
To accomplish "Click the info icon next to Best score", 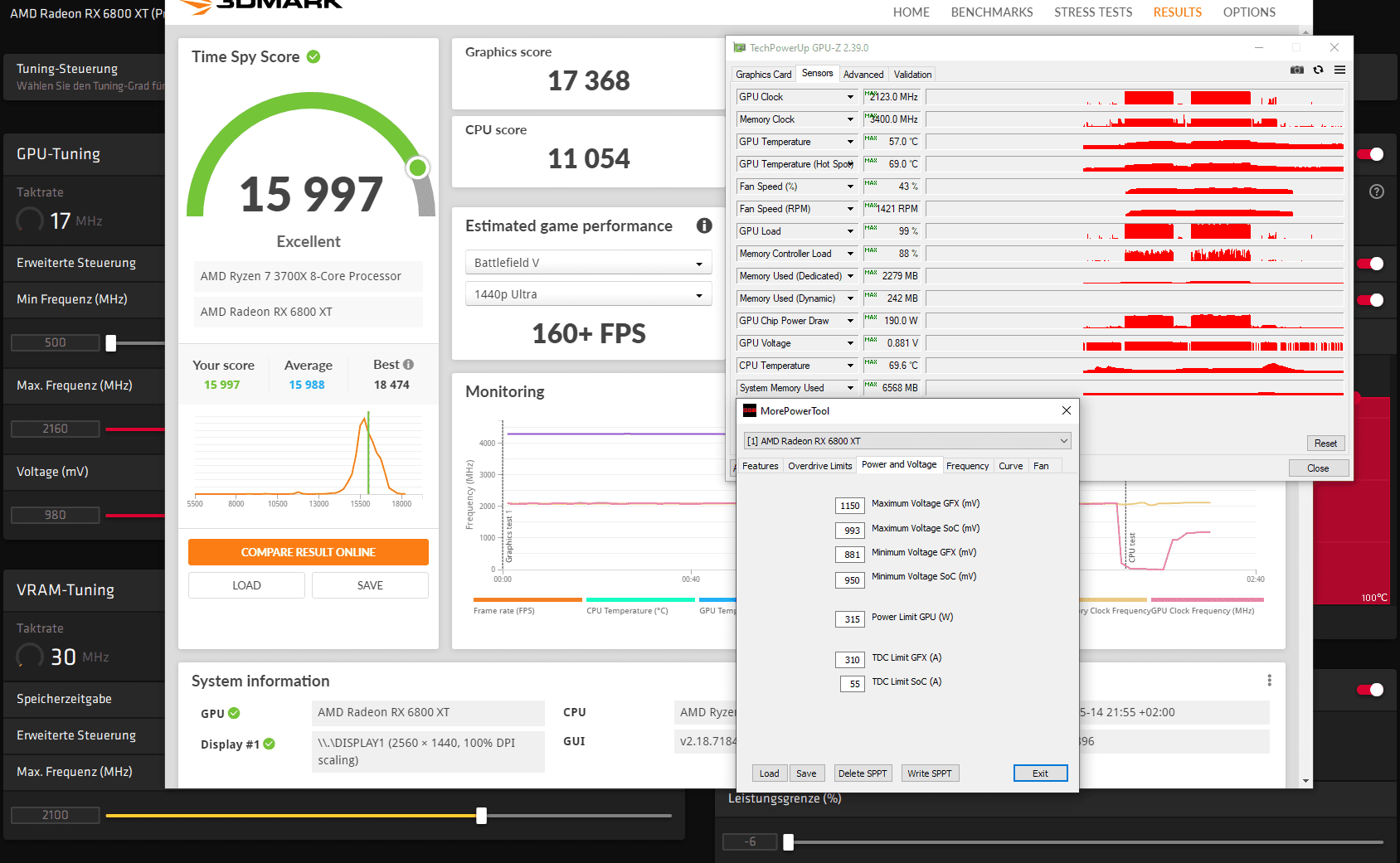I will click(x=408, y=365).
